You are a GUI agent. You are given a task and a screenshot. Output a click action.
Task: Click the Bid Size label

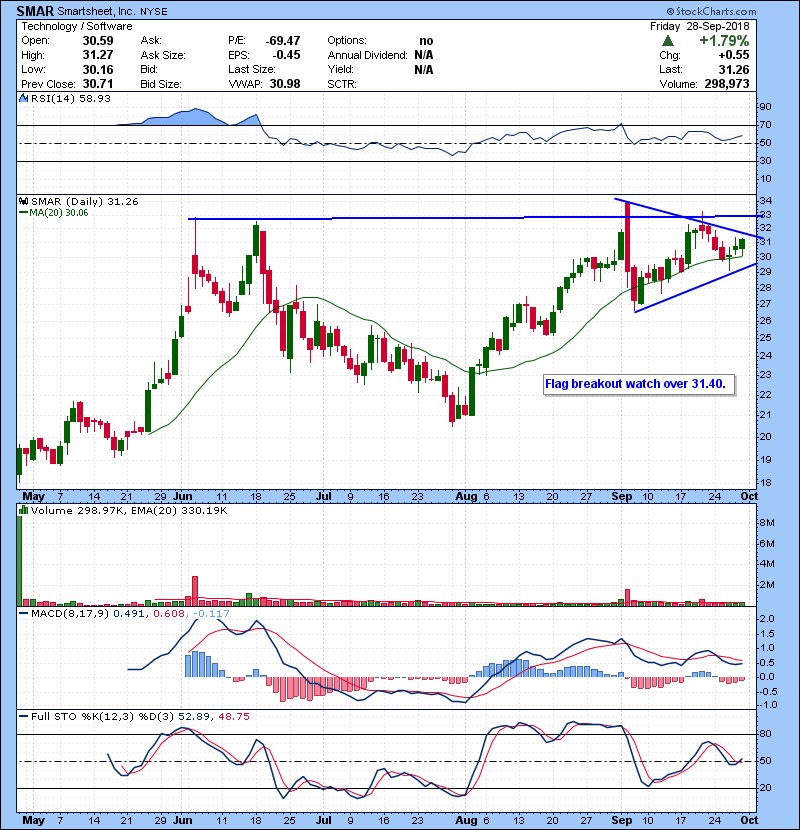click(161, 84)
